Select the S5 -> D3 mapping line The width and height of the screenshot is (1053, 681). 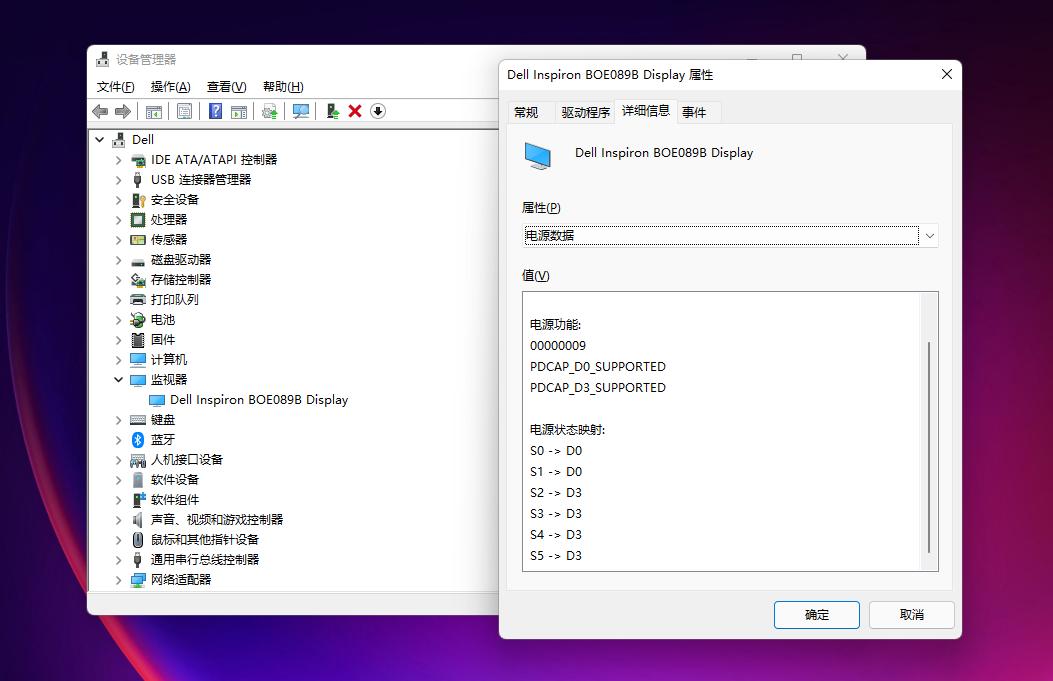(555, 555)
